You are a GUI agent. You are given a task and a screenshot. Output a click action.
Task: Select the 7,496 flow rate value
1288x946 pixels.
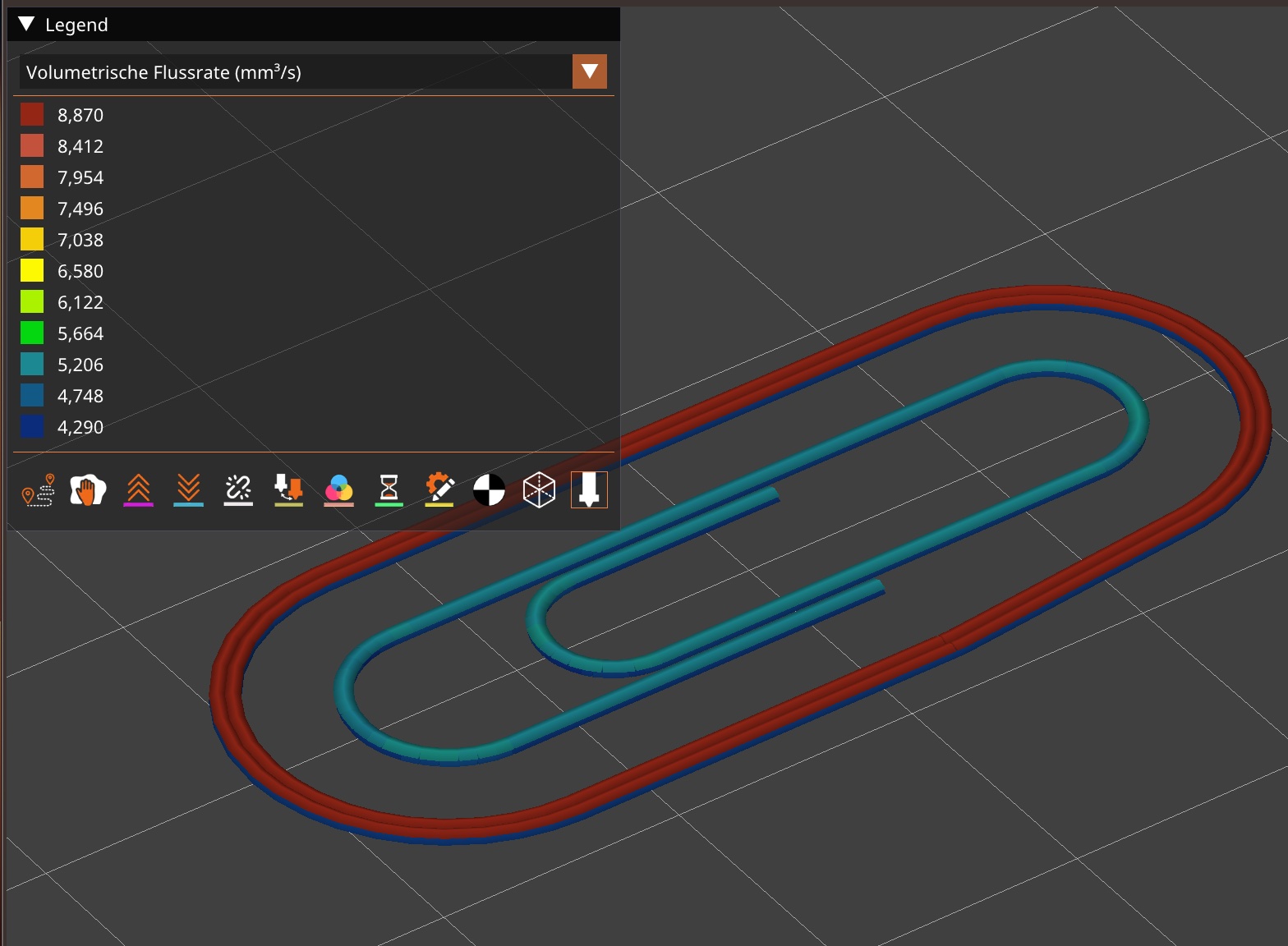pos(80,209)
